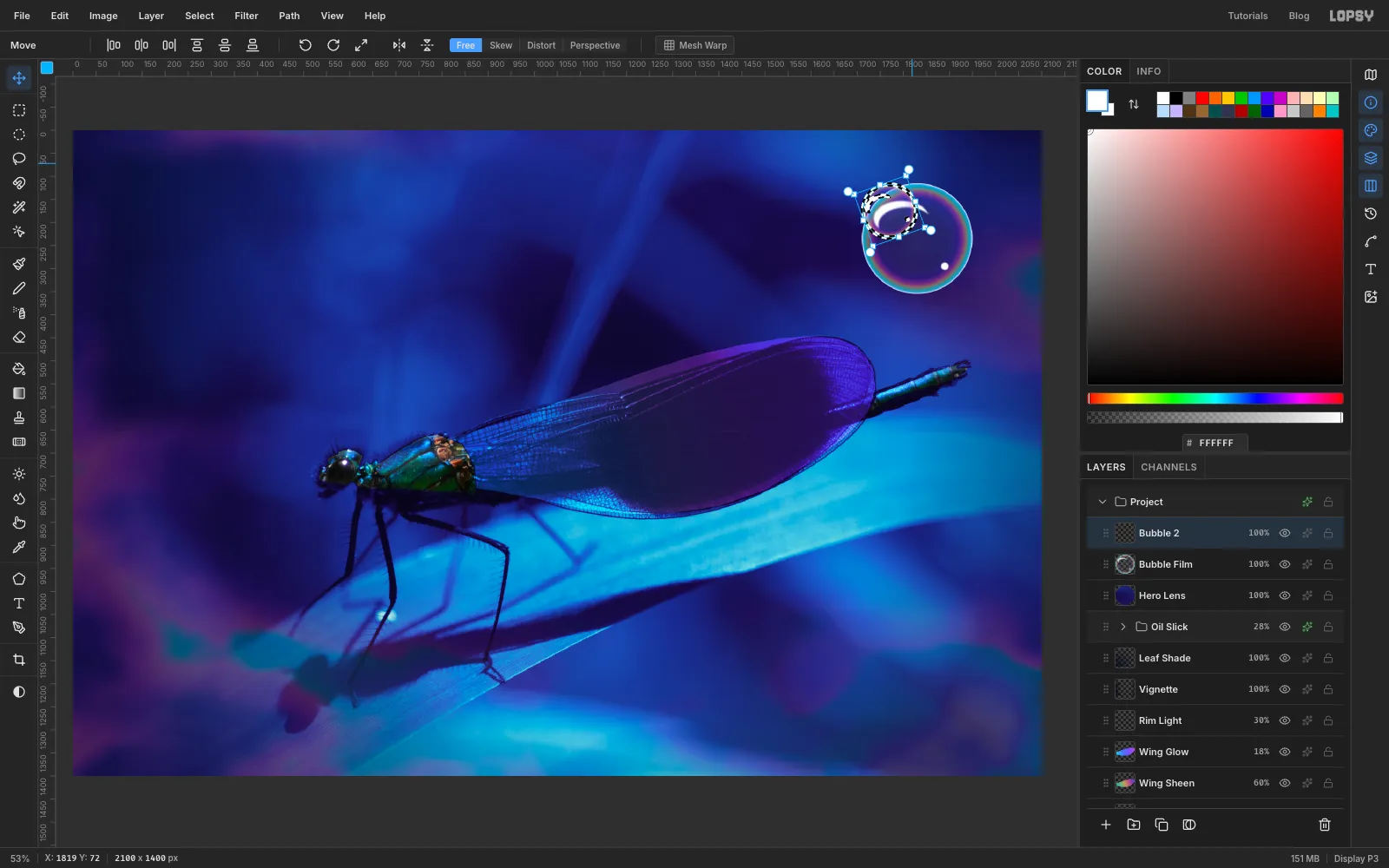Screen dimensions: 1389x868
Task: Choose Perspective transform mode
Action: coord(595,45)
